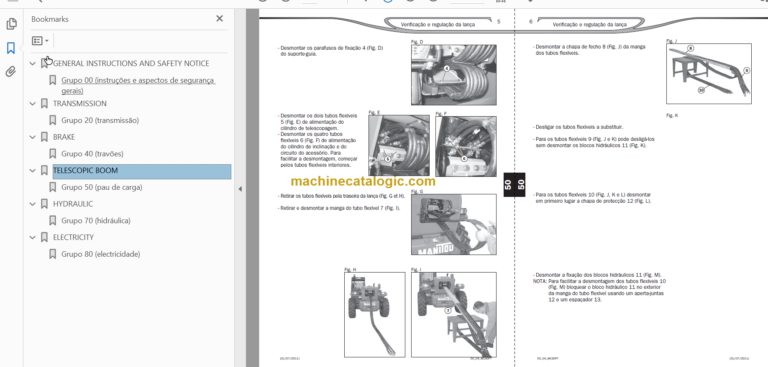Click the Bookmarks panel icon in sidebar
The height and width of the screenshot is (367, 768).
pyautogui.click(x=11, y=48)
